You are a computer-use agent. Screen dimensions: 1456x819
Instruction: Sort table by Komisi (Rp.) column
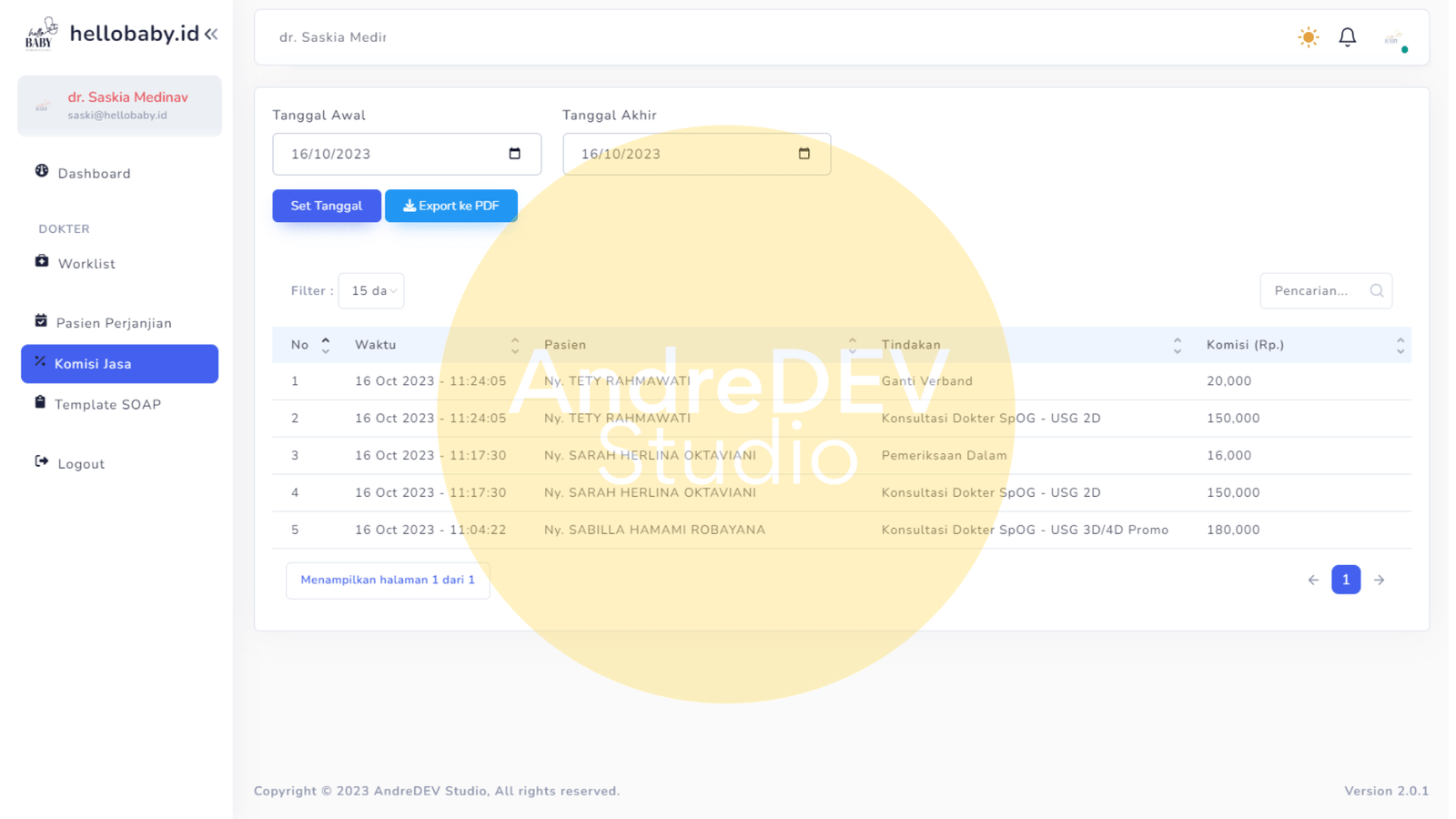(1400, 345)
